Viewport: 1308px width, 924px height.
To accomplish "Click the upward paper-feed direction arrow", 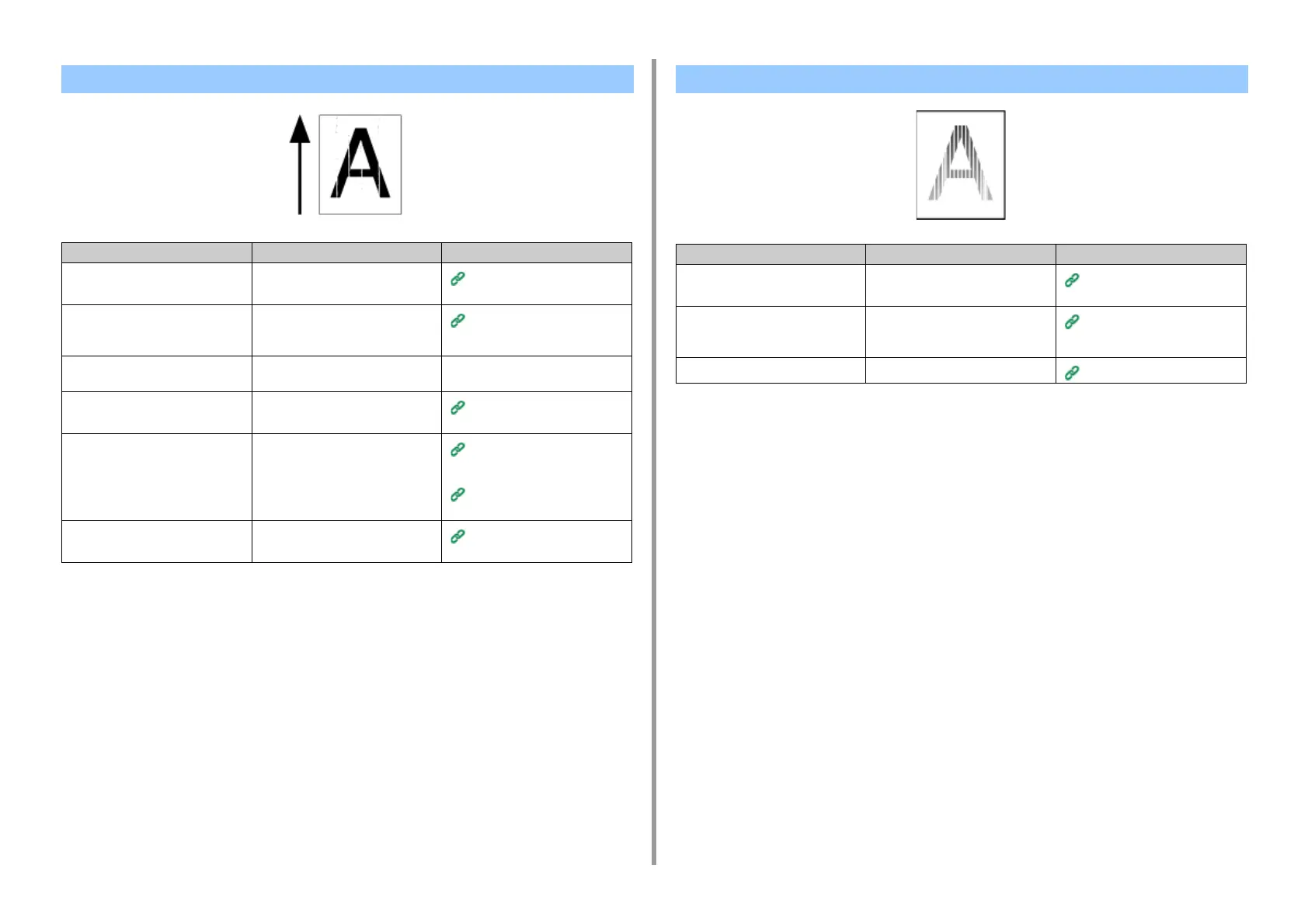I will click(300, 165).
